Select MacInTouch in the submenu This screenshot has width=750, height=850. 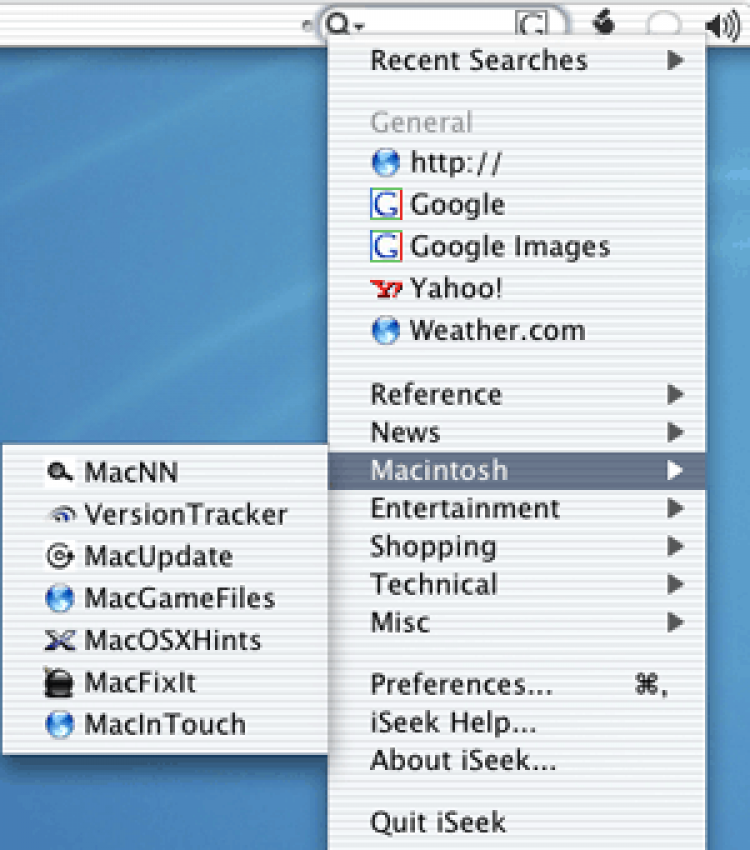165,725
